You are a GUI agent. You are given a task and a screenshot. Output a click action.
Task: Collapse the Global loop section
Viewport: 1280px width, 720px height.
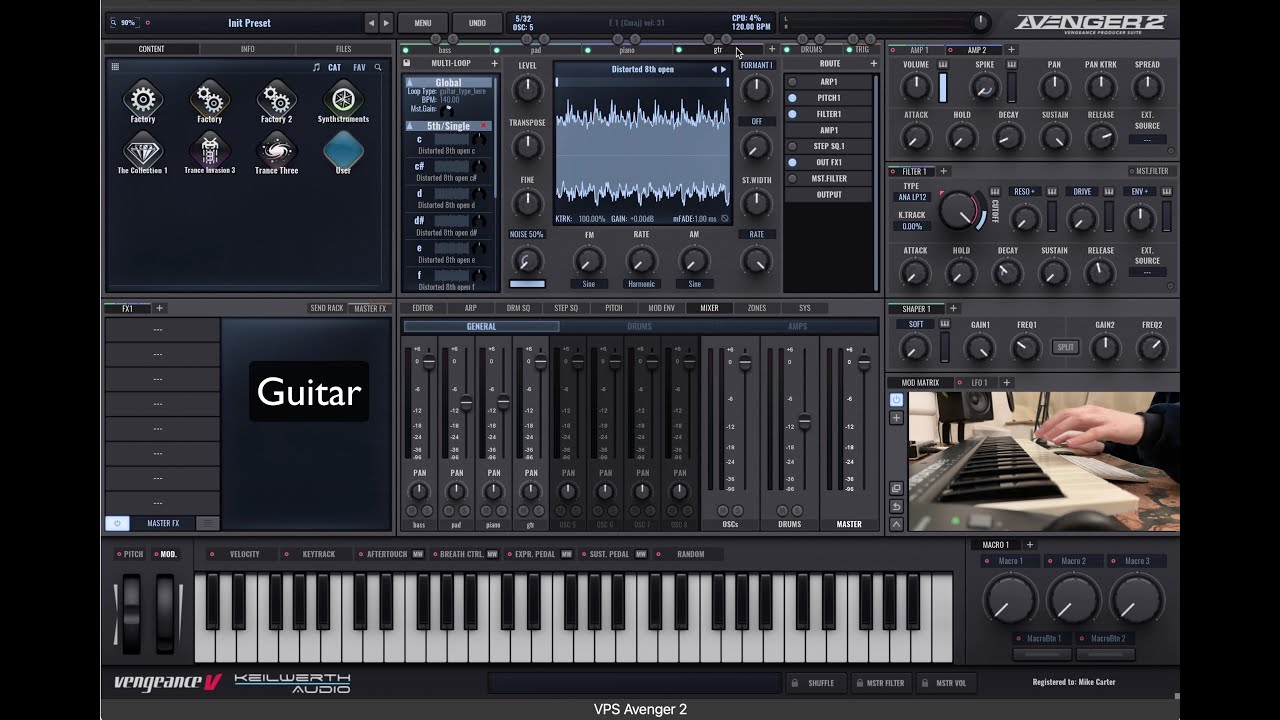click(x=410, y=83)
